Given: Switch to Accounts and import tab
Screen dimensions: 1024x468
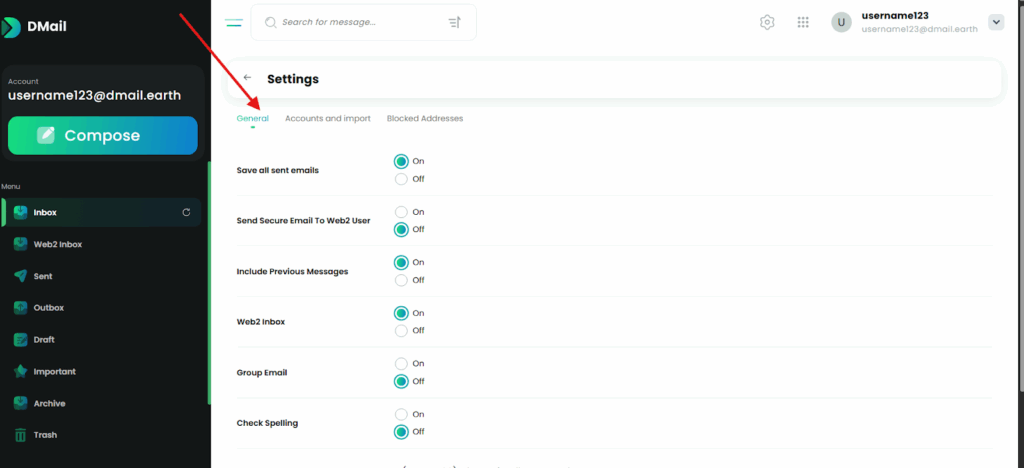Looking at the screenshot, I should tap(327, 118).
